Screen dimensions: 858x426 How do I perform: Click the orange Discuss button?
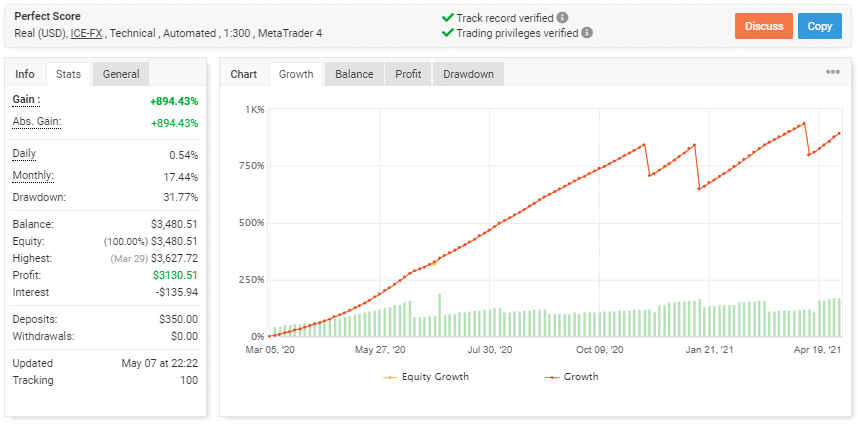[x=764, y=26]
